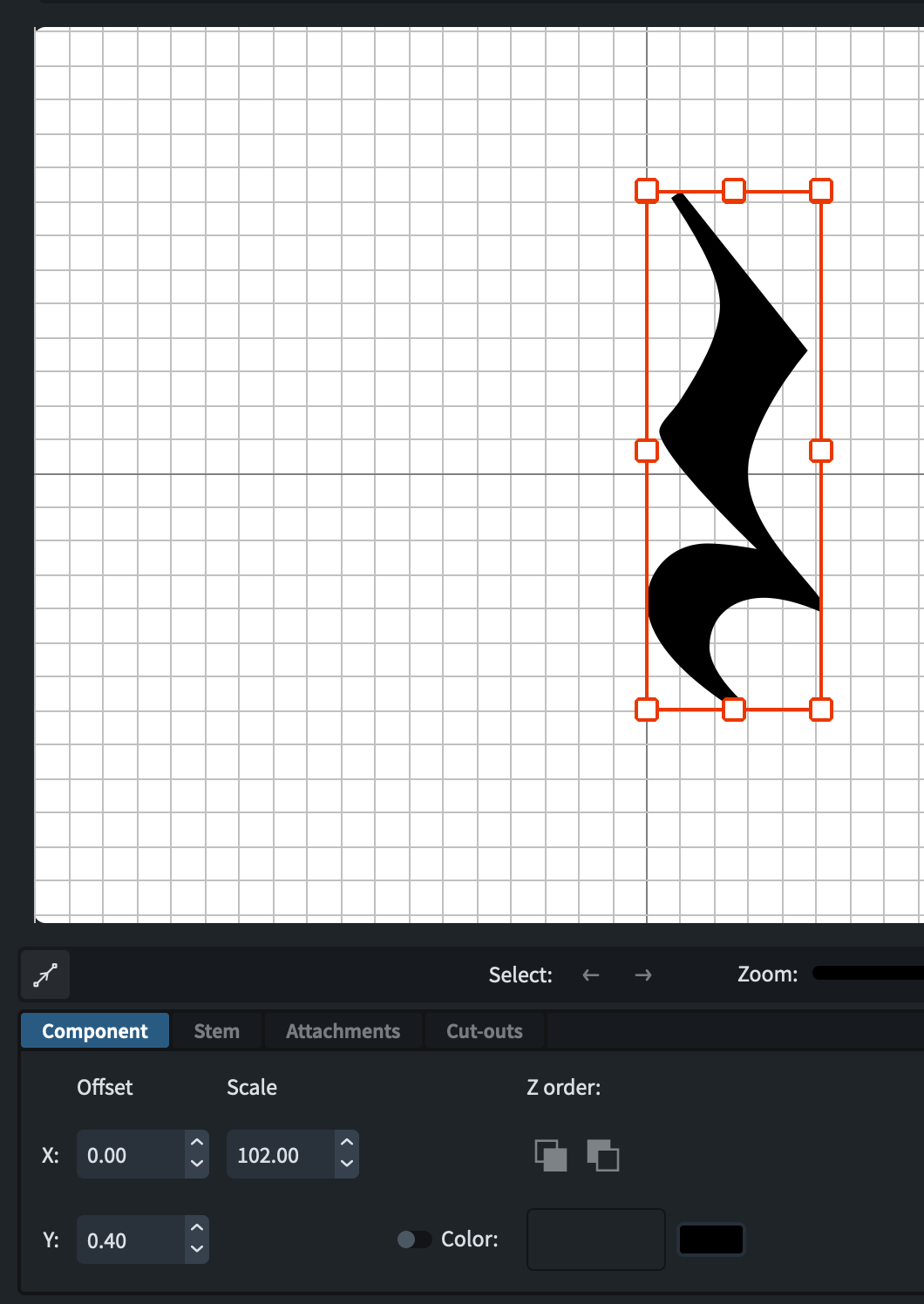Increase X offset with up stepper
This screenshot has height=1304, width=924.
pyautogui.click(x=197, y=1143)
